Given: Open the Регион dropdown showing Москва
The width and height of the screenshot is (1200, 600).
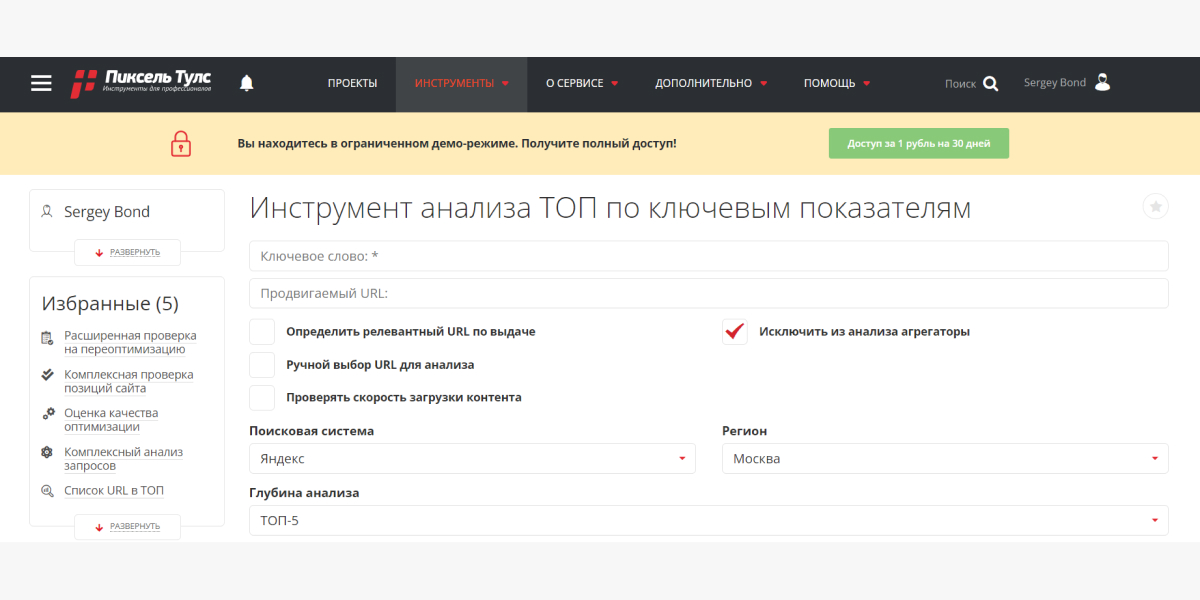Looking at the screenshot, I should [x=945, y=459].
